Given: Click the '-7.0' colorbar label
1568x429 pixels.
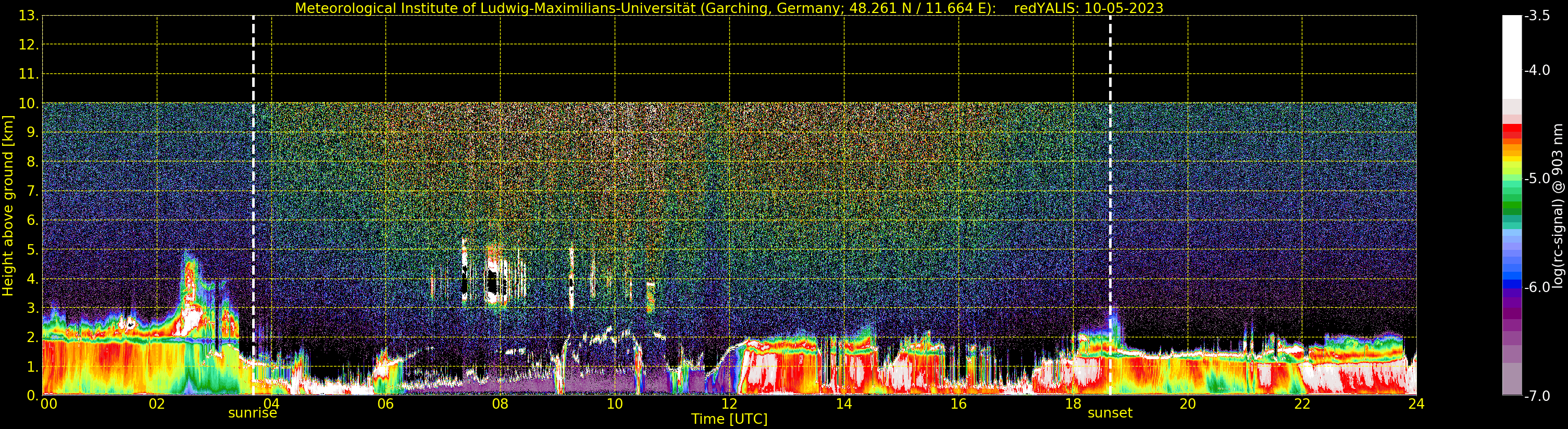Looking at the screenshot, I should click(x=1537, y=396).
